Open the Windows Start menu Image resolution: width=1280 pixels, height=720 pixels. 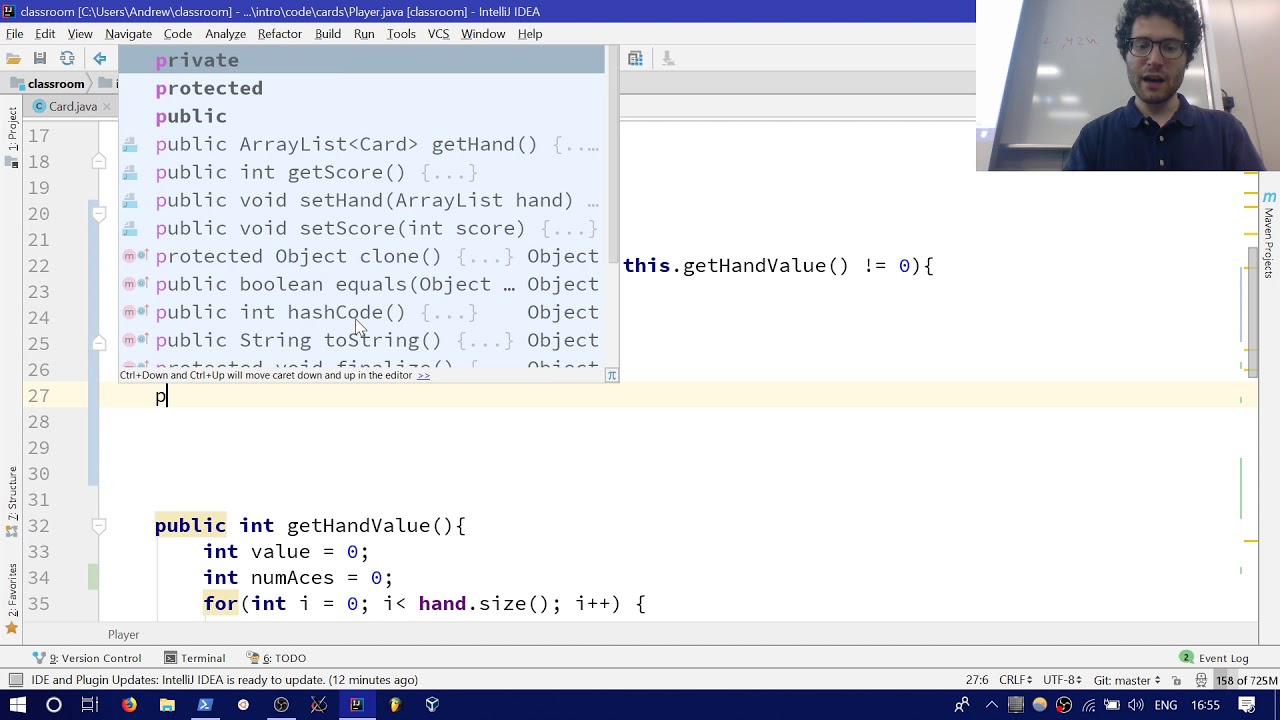17,705
